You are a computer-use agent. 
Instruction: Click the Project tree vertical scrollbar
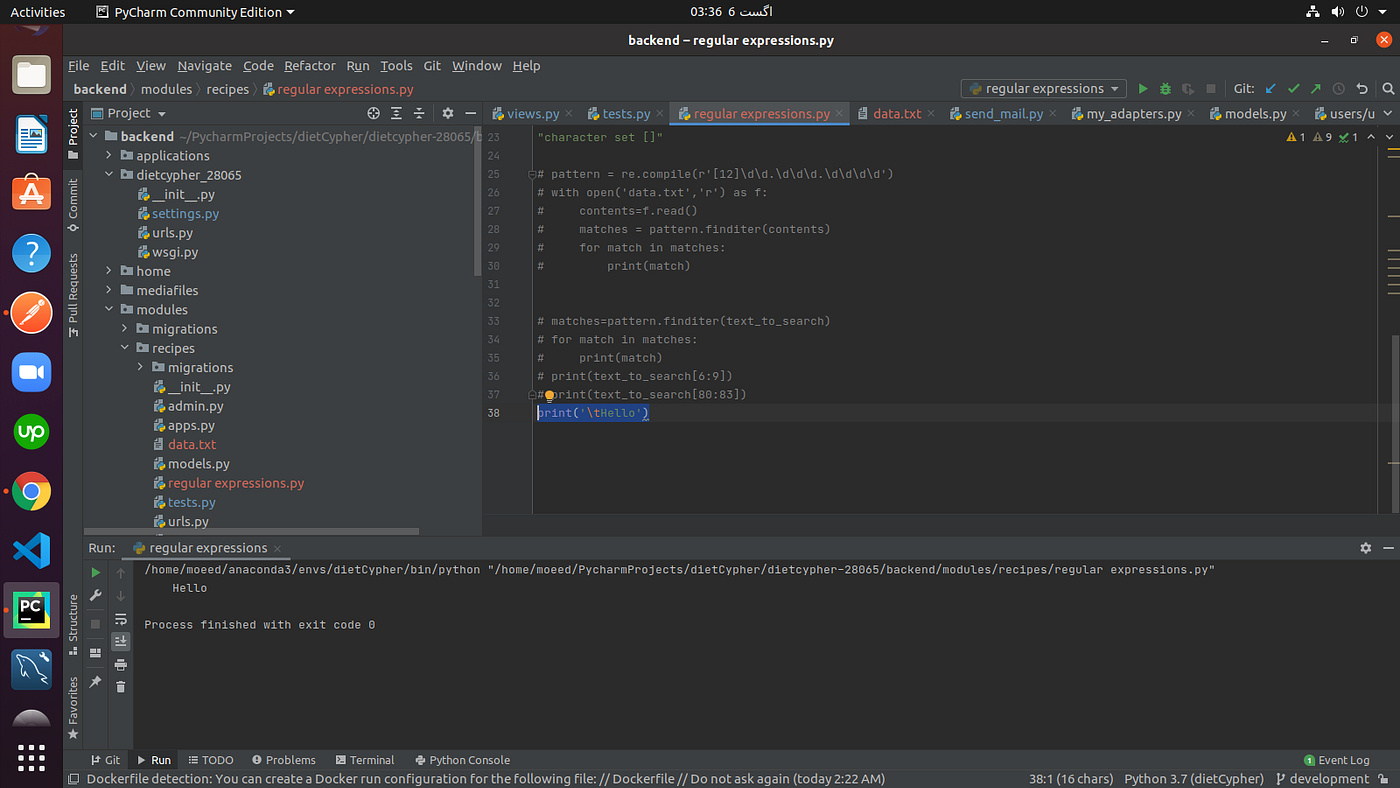[478, 200]
